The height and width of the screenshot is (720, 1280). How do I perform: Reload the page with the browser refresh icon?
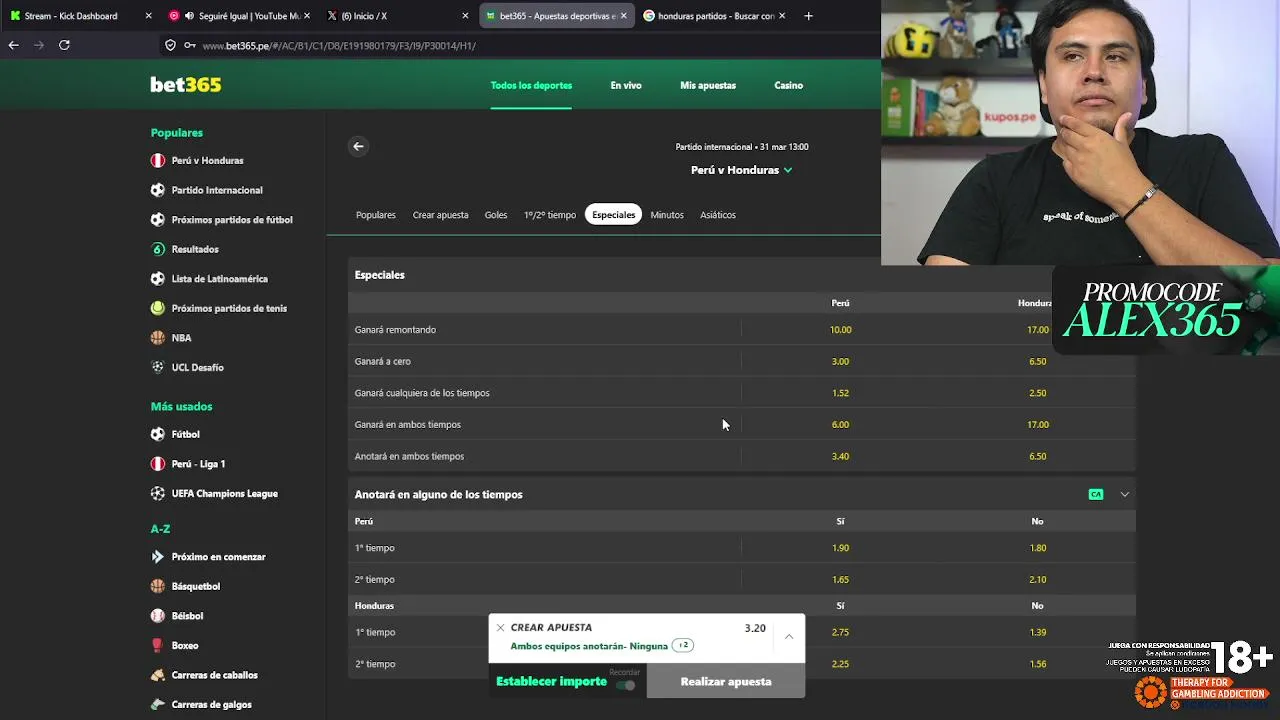point(64,45)
